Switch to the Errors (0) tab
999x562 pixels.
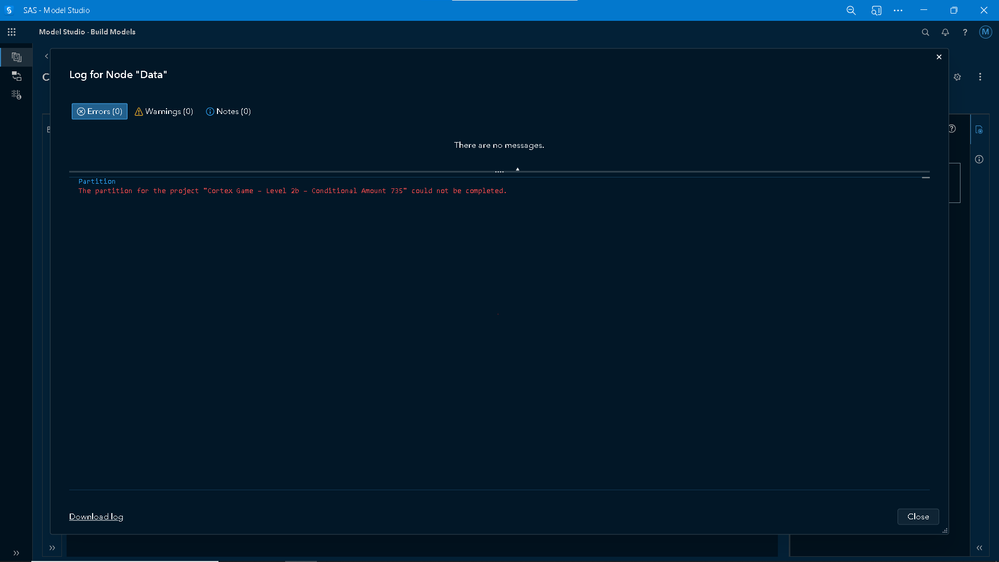99,112
